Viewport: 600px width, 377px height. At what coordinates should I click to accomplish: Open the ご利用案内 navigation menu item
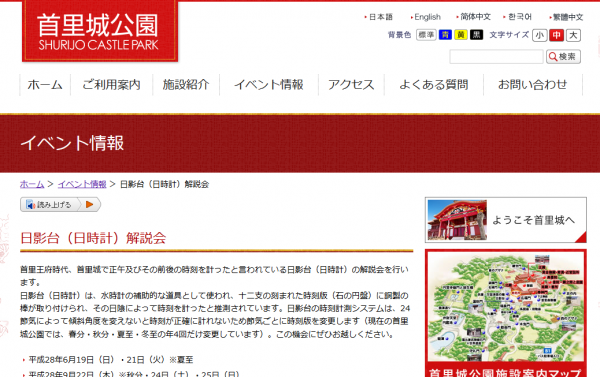[111, 85]
